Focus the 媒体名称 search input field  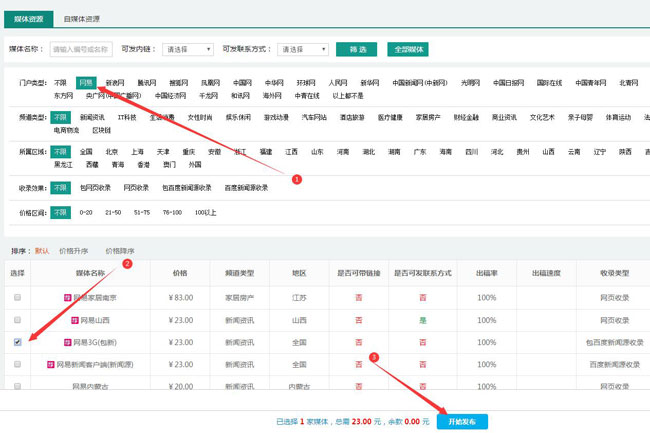[80, 49]
